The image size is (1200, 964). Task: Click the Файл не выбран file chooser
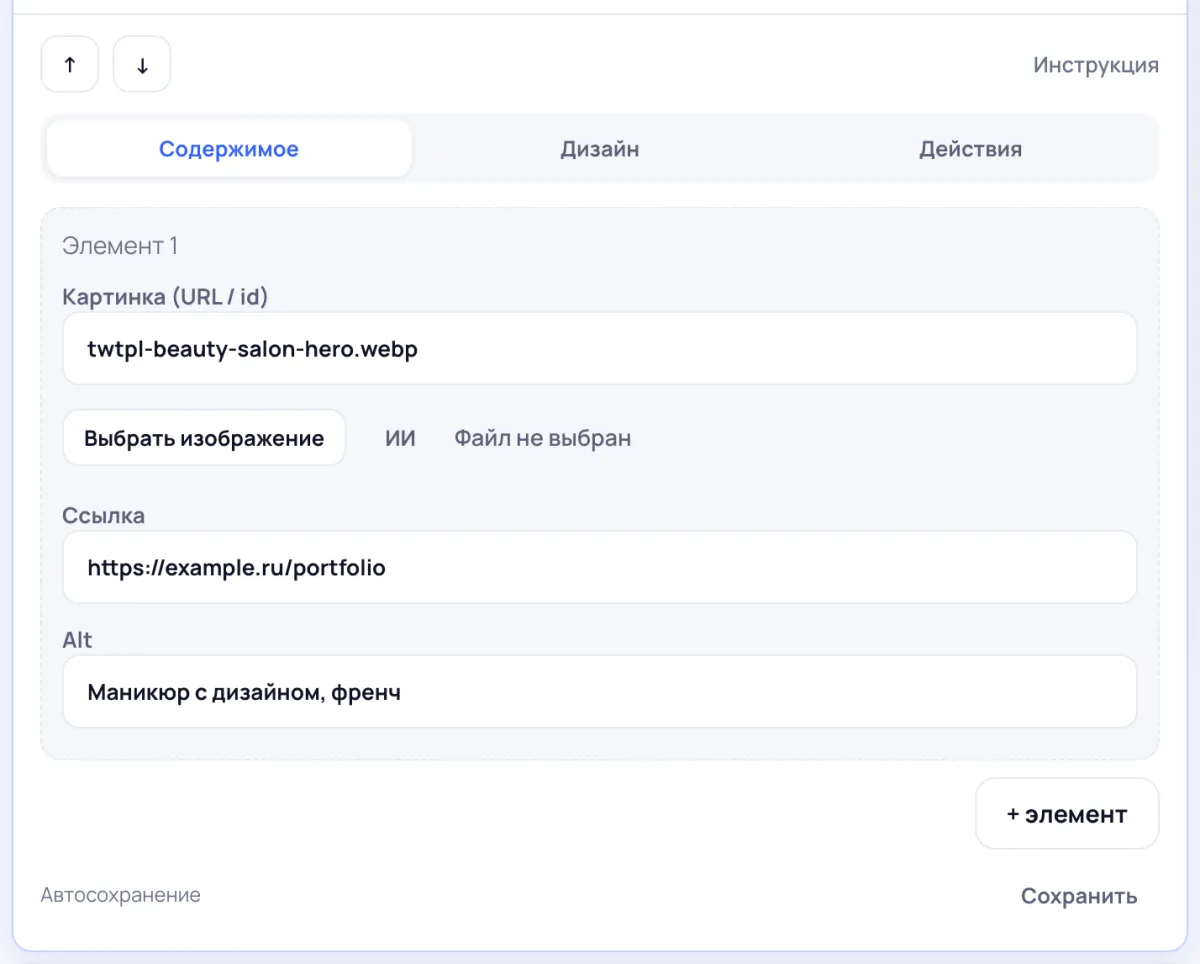(x=543, y=438)
